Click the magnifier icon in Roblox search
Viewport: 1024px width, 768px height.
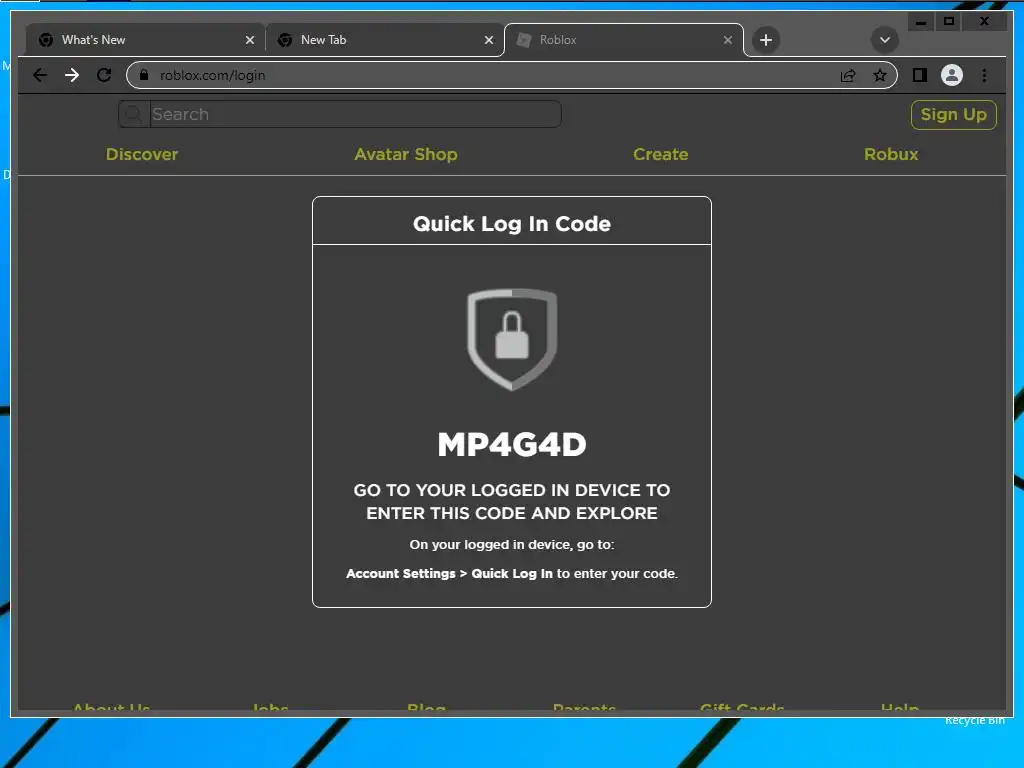[133, 114]
